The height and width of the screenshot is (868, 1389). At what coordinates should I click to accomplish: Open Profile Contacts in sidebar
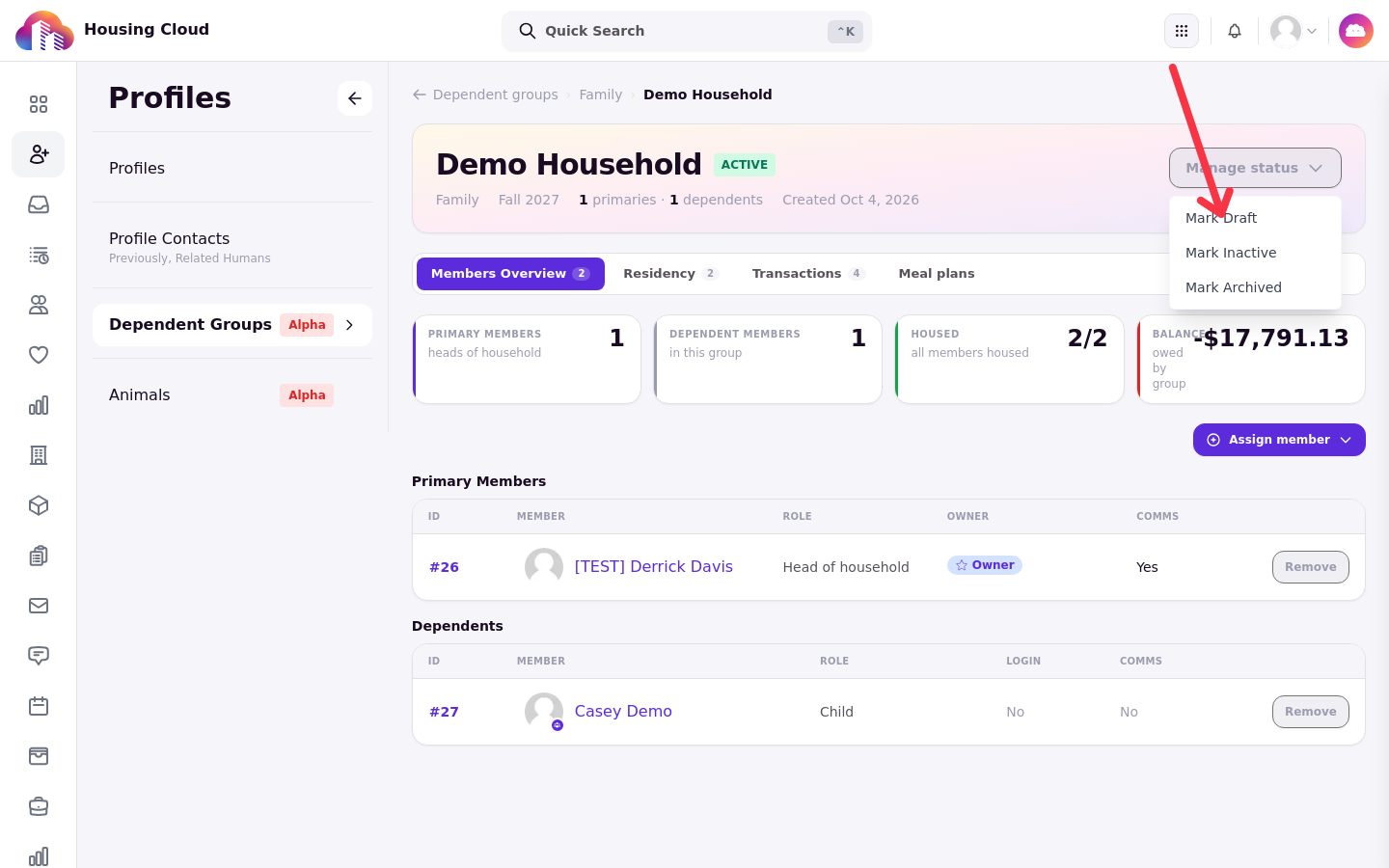[x=232, y=246]
